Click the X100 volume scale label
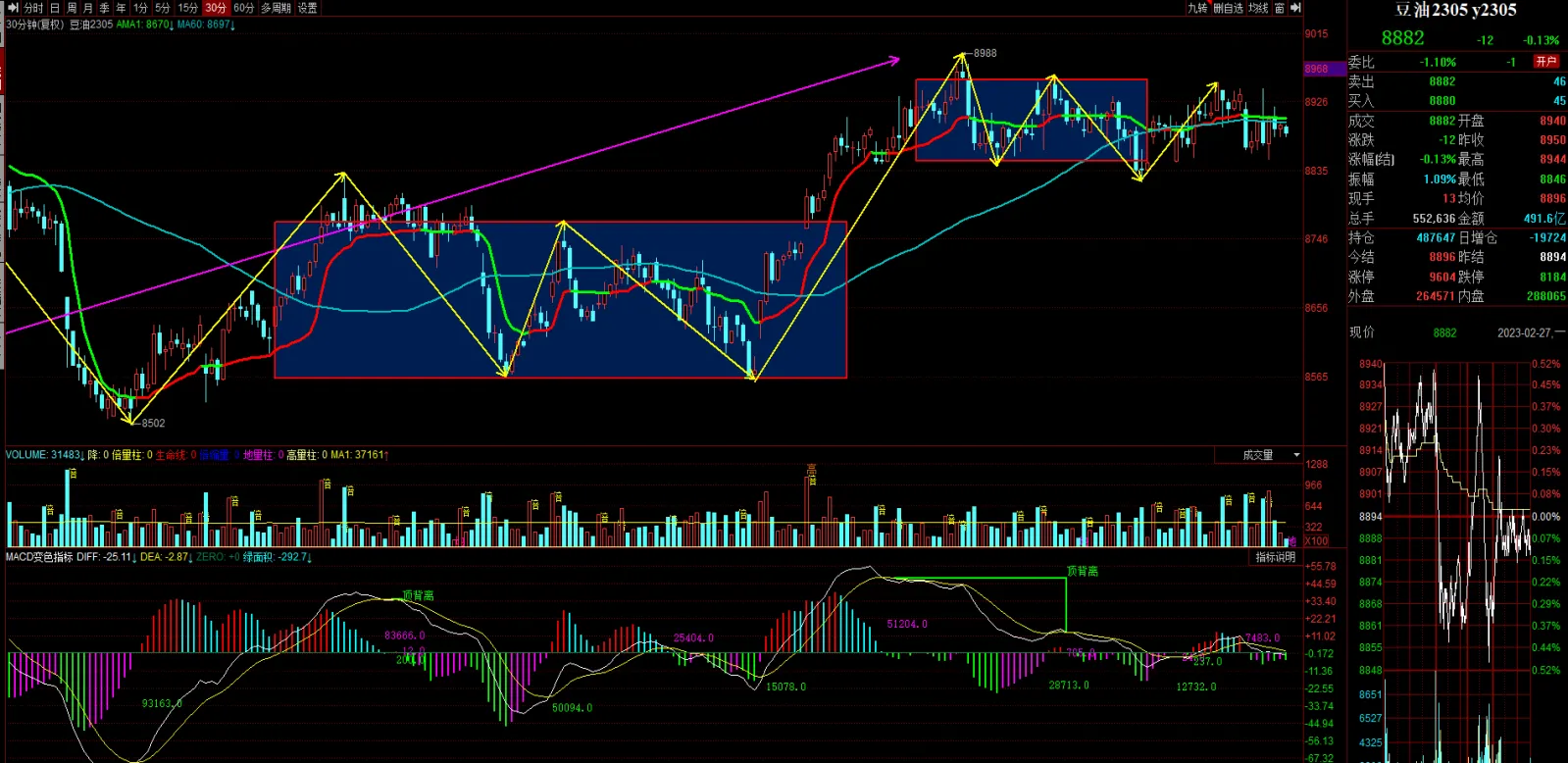Viewport: 1568px width, 763px height. click(1316, 540)
